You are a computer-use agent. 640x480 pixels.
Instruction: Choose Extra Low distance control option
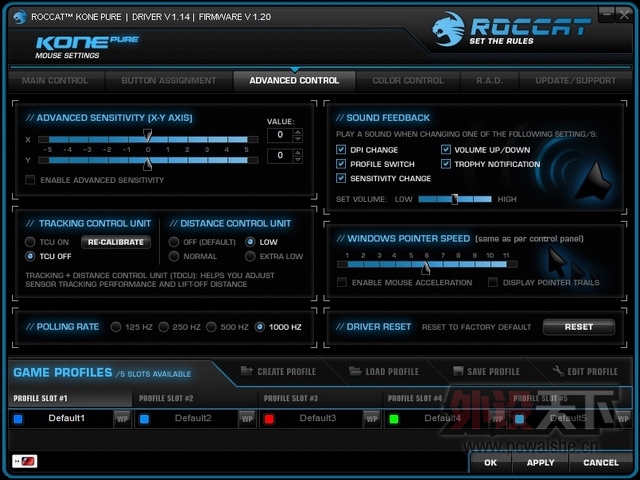tap(250, 256)
